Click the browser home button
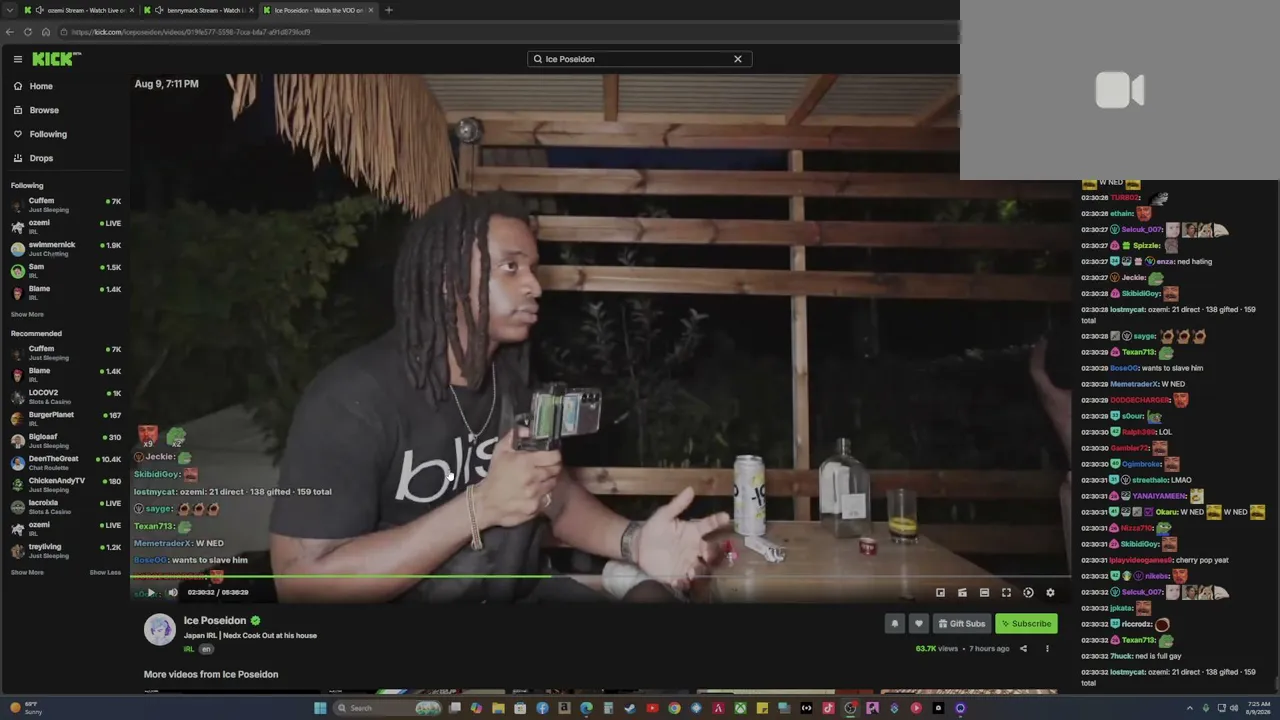Viewport: 1280px width, 720px height. pos(46,32)
